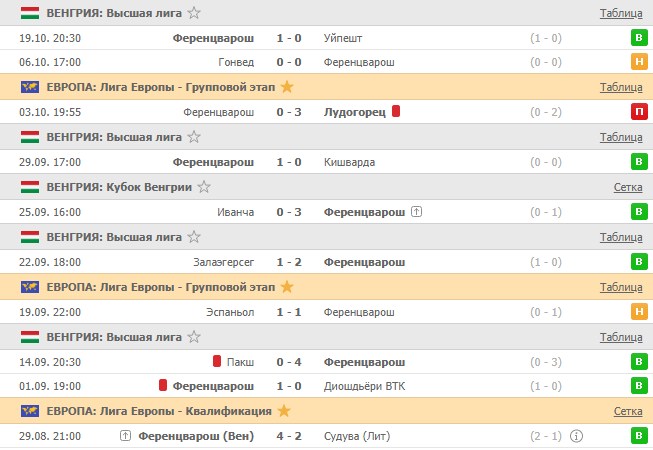This screenshot has width=653, height=450.
Task: Click the advancement icon in the Иванча match row
Action: click(417, 212)
